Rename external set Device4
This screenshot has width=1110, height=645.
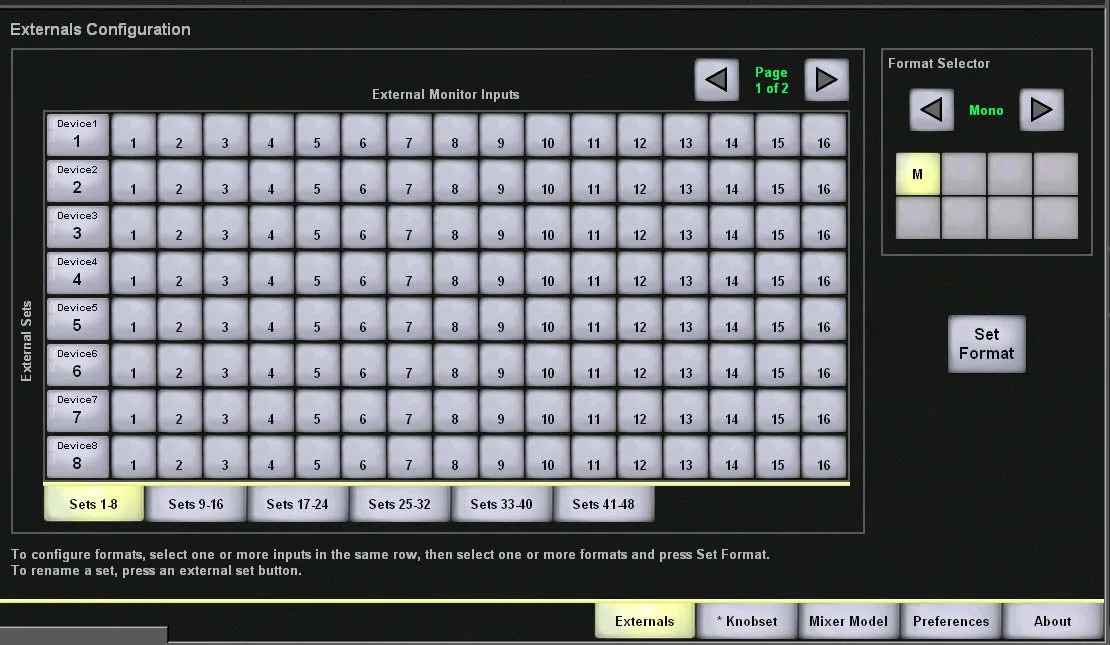(78, 273)
